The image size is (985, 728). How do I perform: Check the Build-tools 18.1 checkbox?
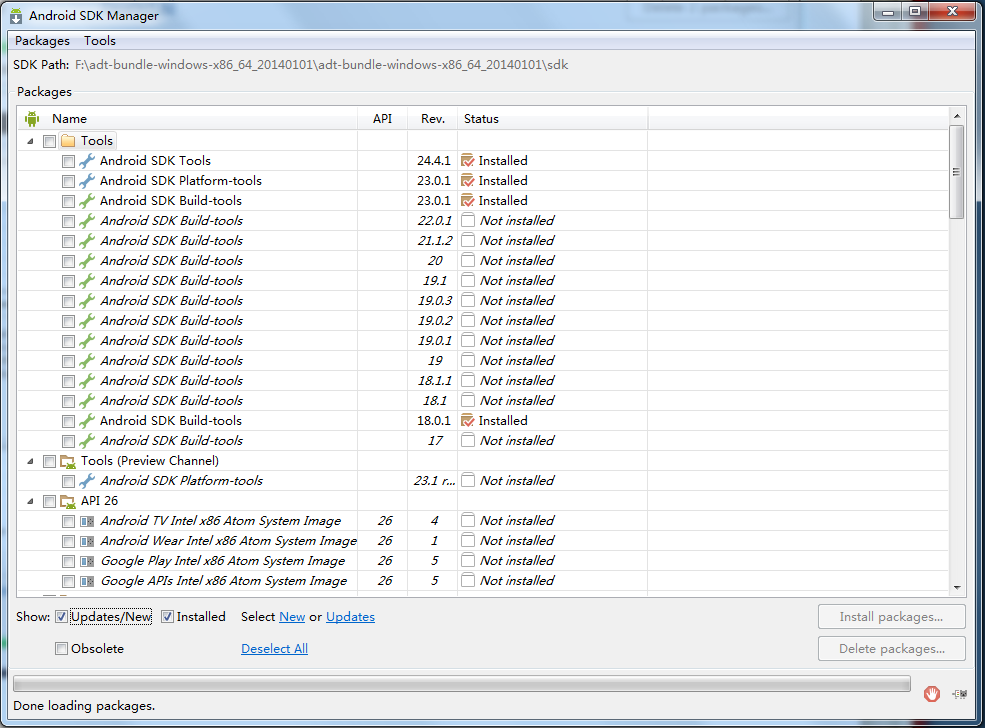68,401
